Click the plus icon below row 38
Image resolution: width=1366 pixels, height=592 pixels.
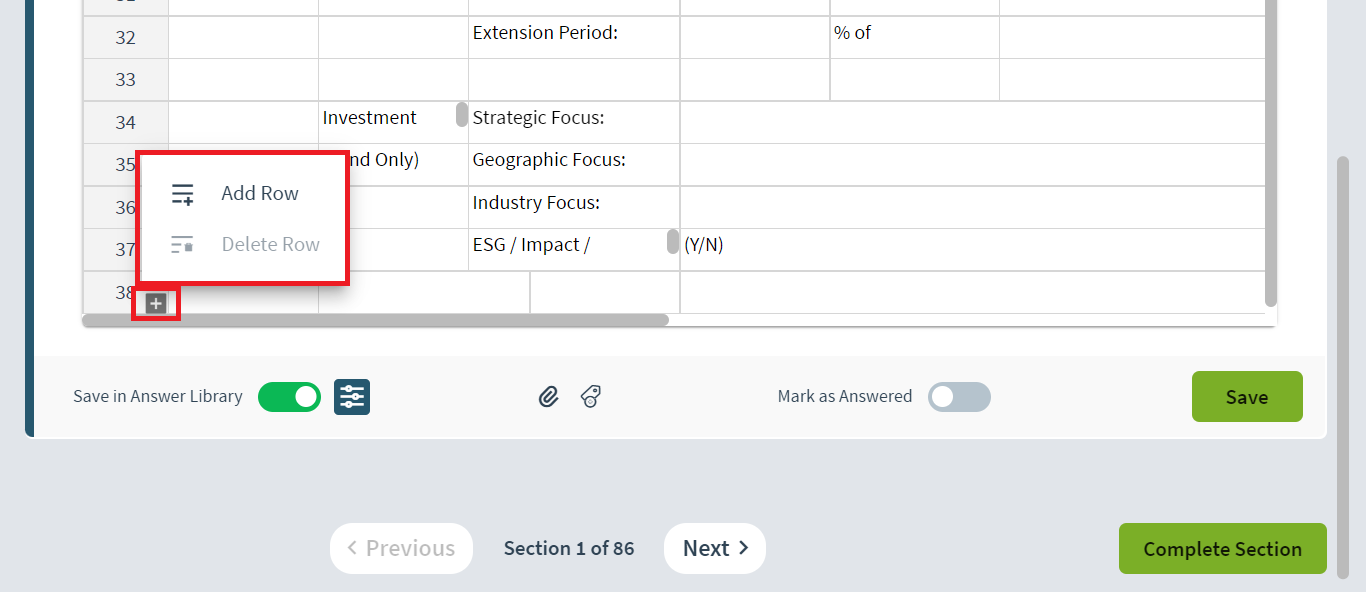tap(156, 304)
